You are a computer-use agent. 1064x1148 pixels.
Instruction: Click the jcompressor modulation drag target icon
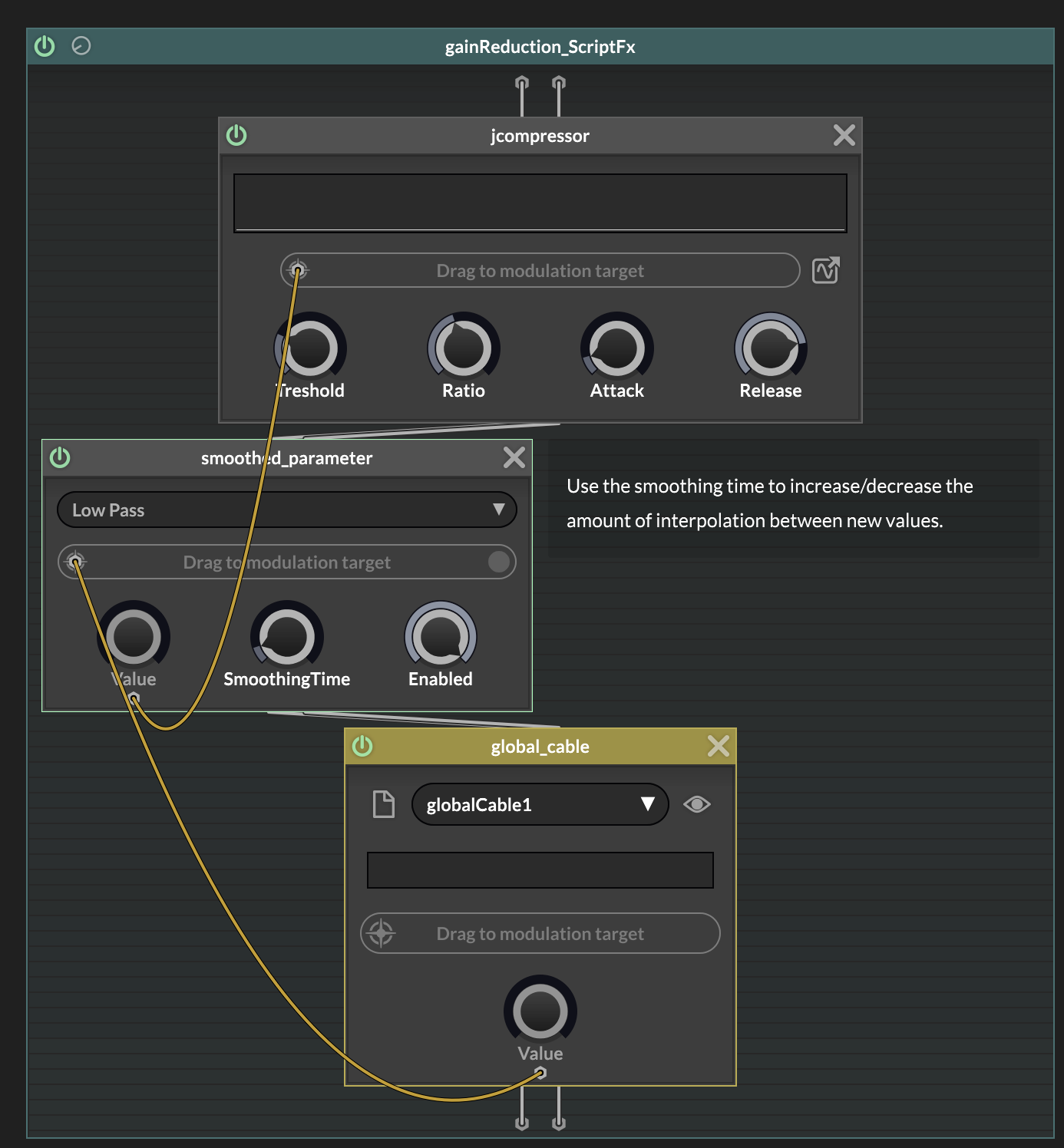pos(298,270)
